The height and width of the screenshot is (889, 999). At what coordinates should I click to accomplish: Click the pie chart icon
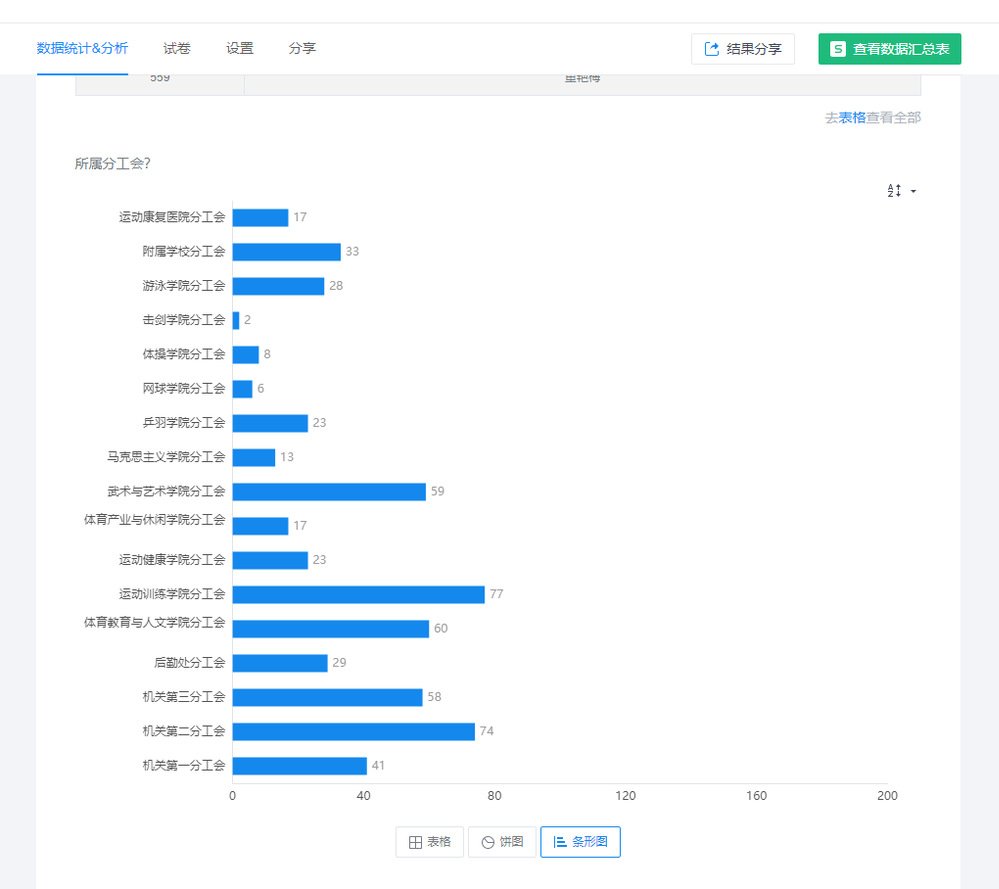coord(488,842)
